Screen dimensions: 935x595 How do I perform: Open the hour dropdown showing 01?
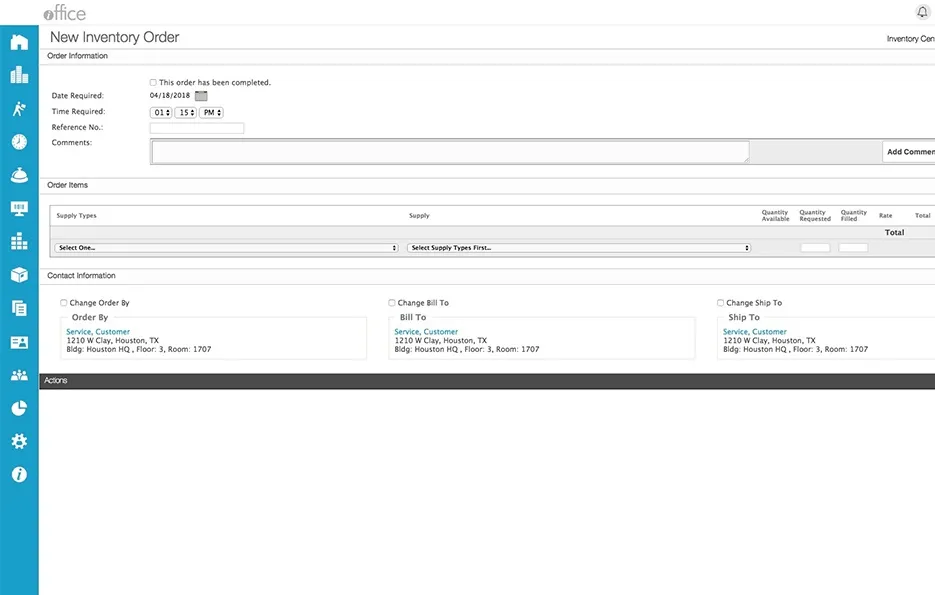(x=161, y=113)
